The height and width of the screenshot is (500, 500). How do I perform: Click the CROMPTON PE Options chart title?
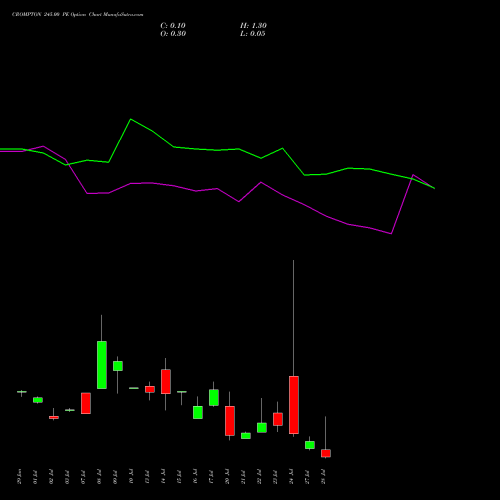tap(78, 15)
